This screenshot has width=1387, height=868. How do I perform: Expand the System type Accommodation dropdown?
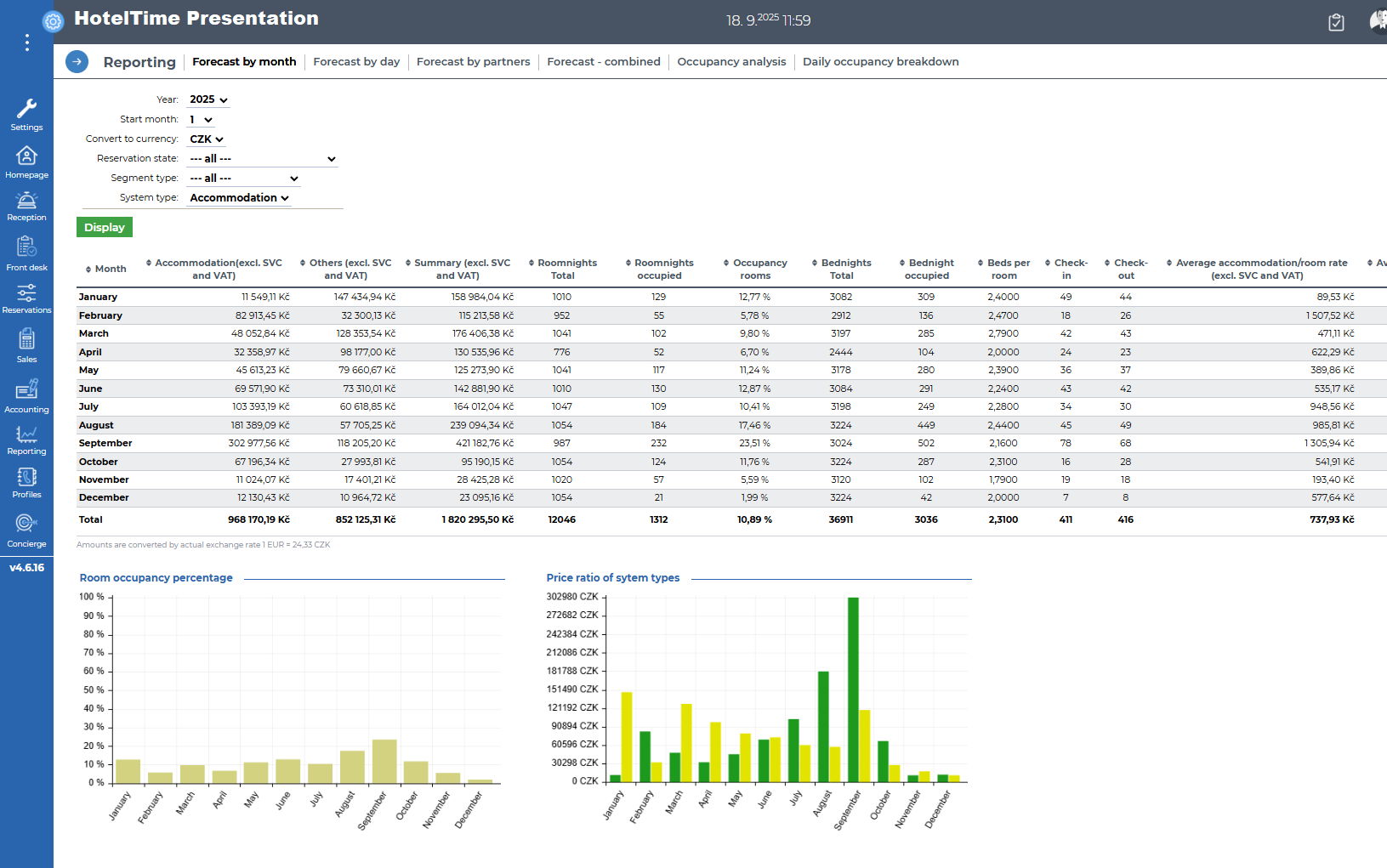coord(239,198)
